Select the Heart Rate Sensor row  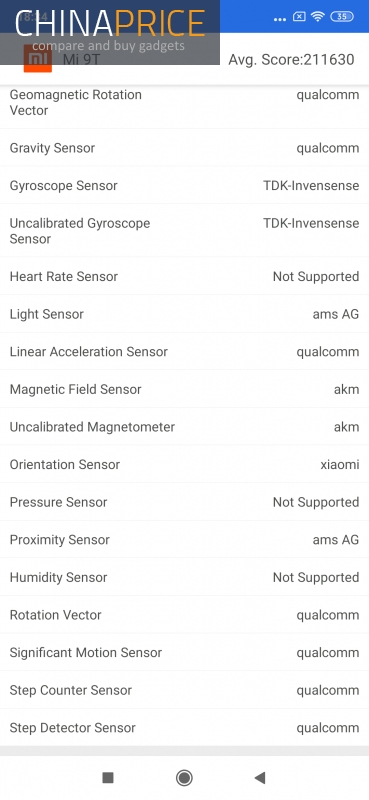click(184, 276)
